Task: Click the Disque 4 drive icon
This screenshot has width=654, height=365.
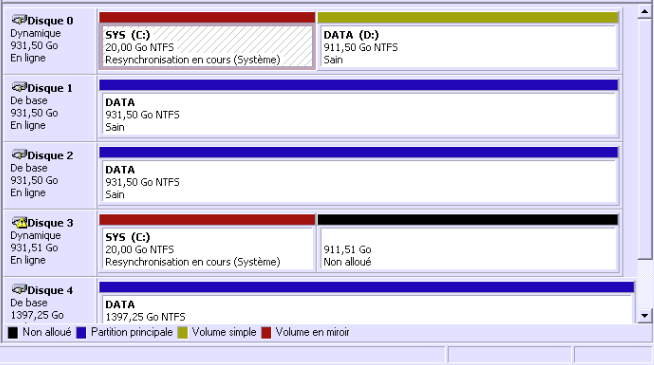Action: tap(19, 289)
